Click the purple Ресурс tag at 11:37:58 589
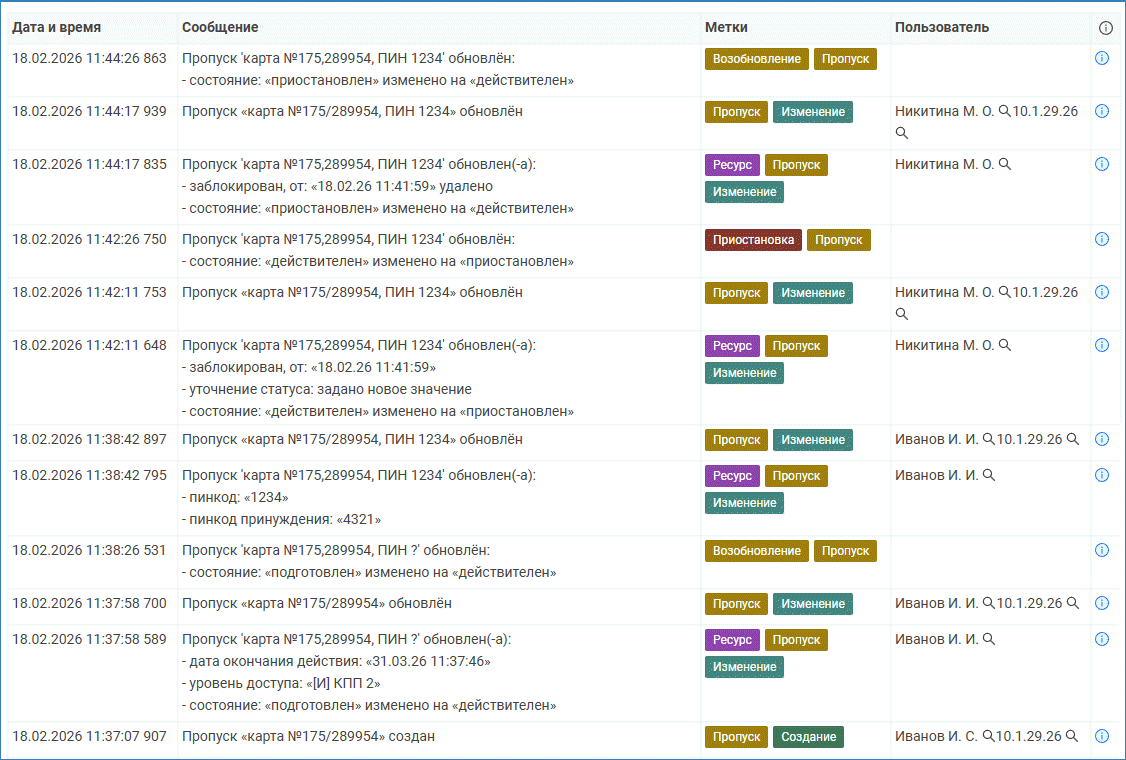 (x=732, y=640)
